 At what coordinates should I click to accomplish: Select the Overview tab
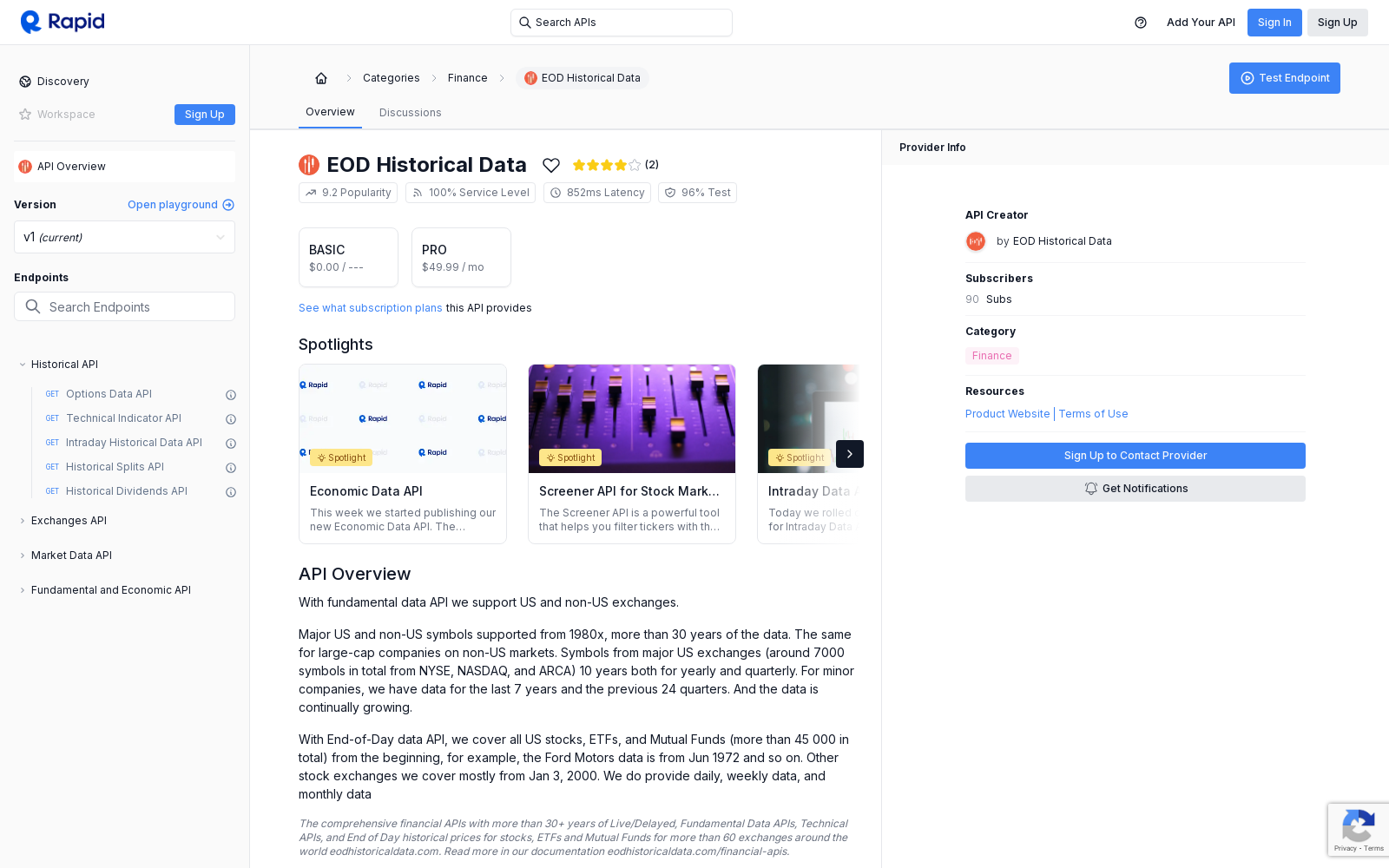click(x=330, y=112)
